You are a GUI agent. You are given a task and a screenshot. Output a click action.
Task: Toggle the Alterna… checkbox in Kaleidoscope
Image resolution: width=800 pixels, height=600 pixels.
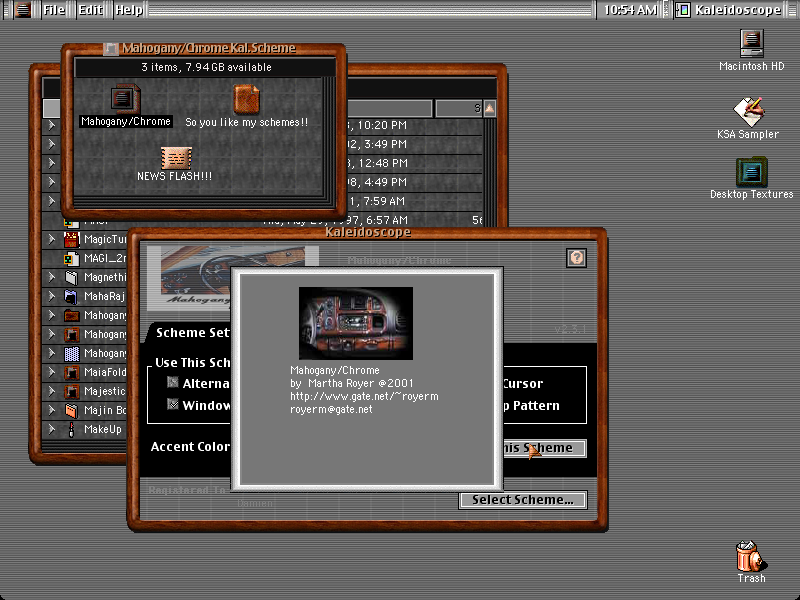(173, 383)
